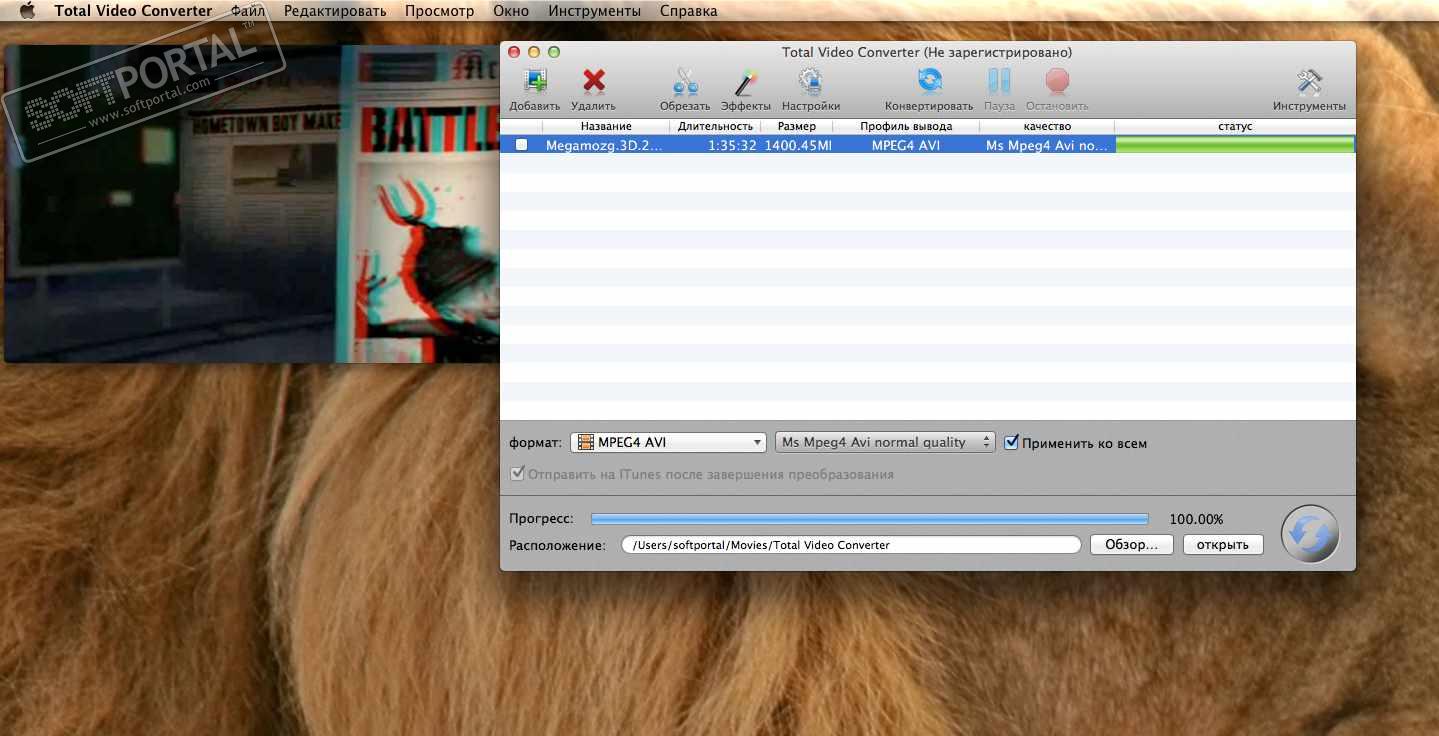This screenshot has height=736, width=1439.
Task: Open the Ms Mpeg4 Avi normal quality dropdown
Action: [885, 442]
